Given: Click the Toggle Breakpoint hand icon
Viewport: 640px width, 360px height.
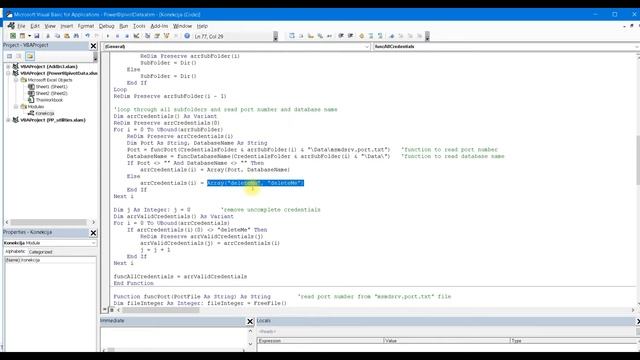Looking at the screenshot, I should (x=361, y=36).
